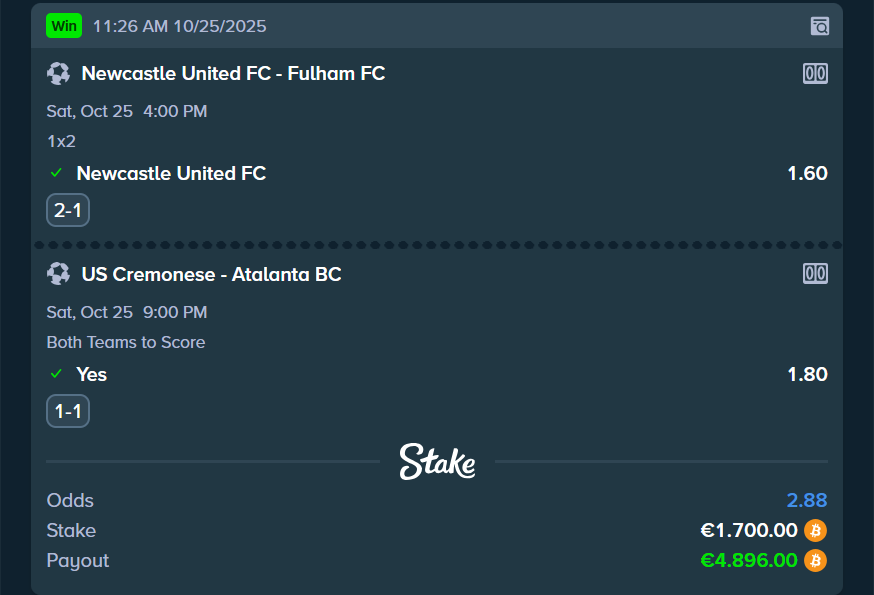Open US Cremonese - Atalanta BC match
The width and height of the screenshot is (874, 595).
tap(211, 273)
